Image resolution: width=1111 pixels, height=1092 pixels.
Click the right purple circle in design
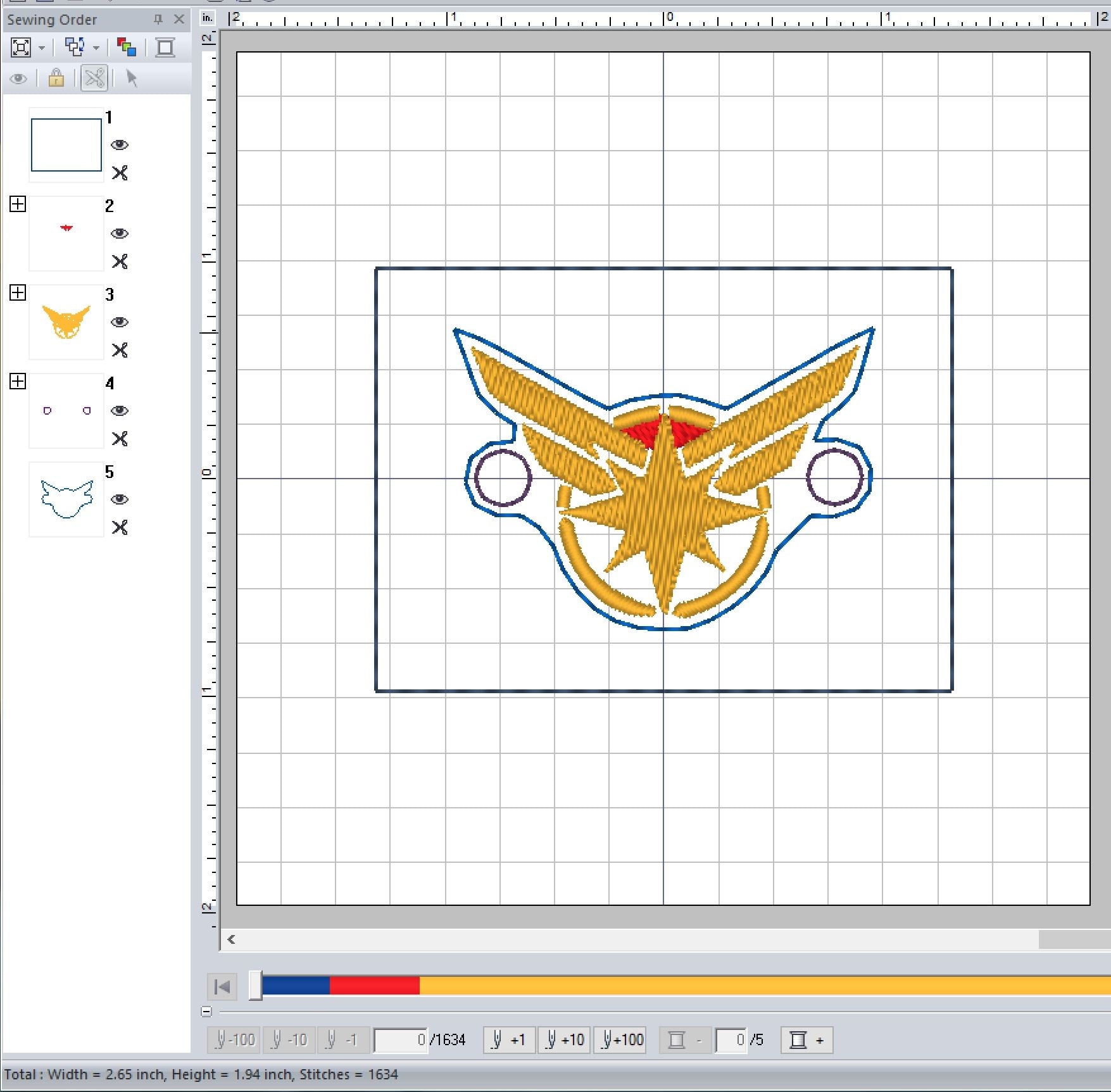pyautogui.click(x=835, y=477)
